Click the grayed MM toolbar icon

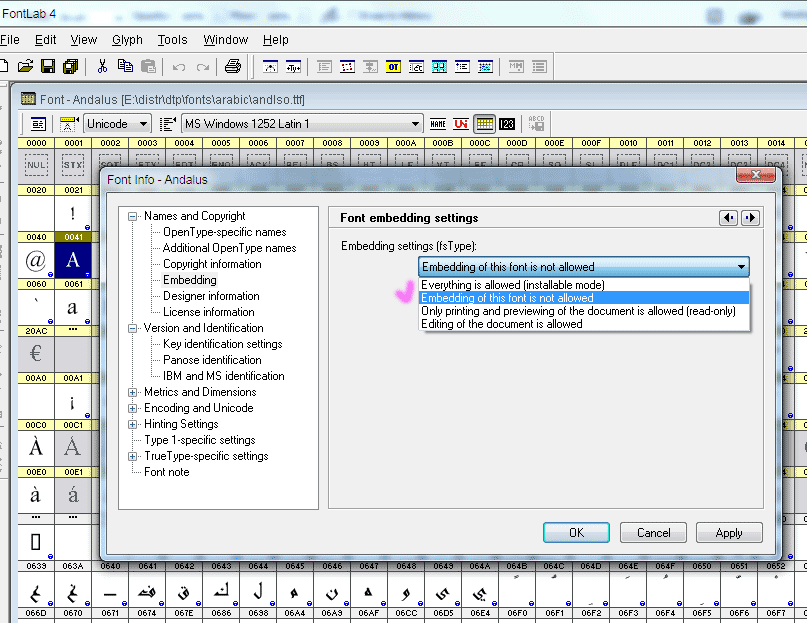click(x=516, y=66)
